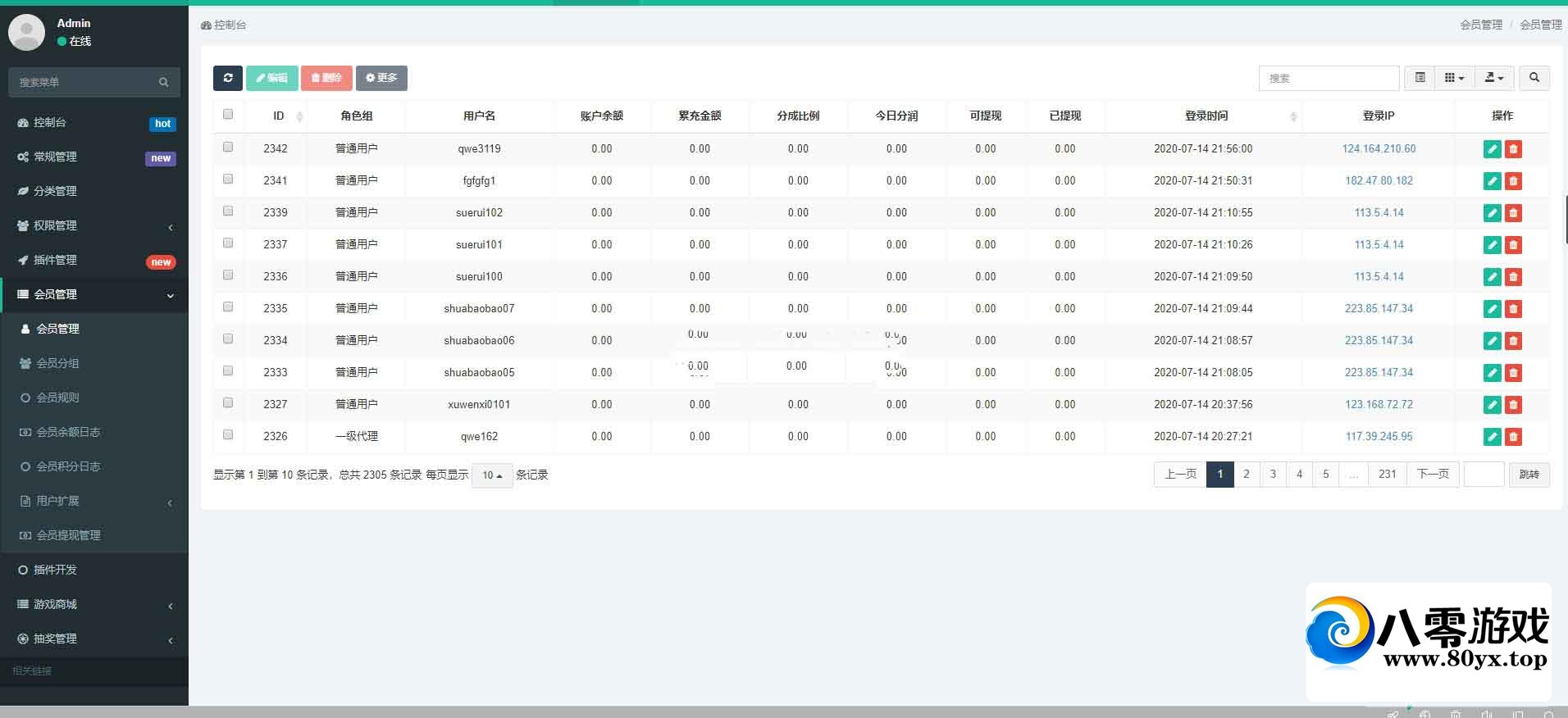Open the export data dropdown
Viewport: 1568px width, 718px height.
coord(1494,78)
